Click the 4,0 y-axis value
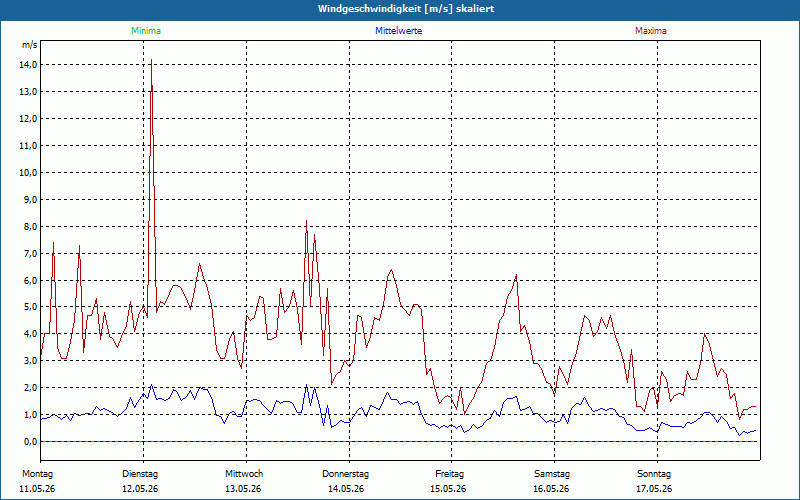 (30, 334)
